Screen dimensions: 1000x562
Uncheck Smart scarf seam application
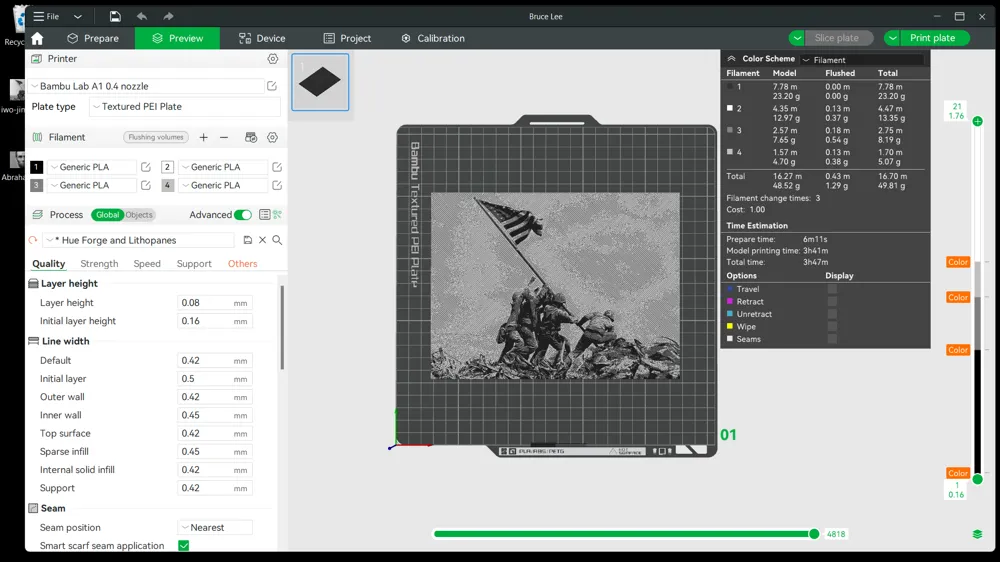[x=184, y=546]
